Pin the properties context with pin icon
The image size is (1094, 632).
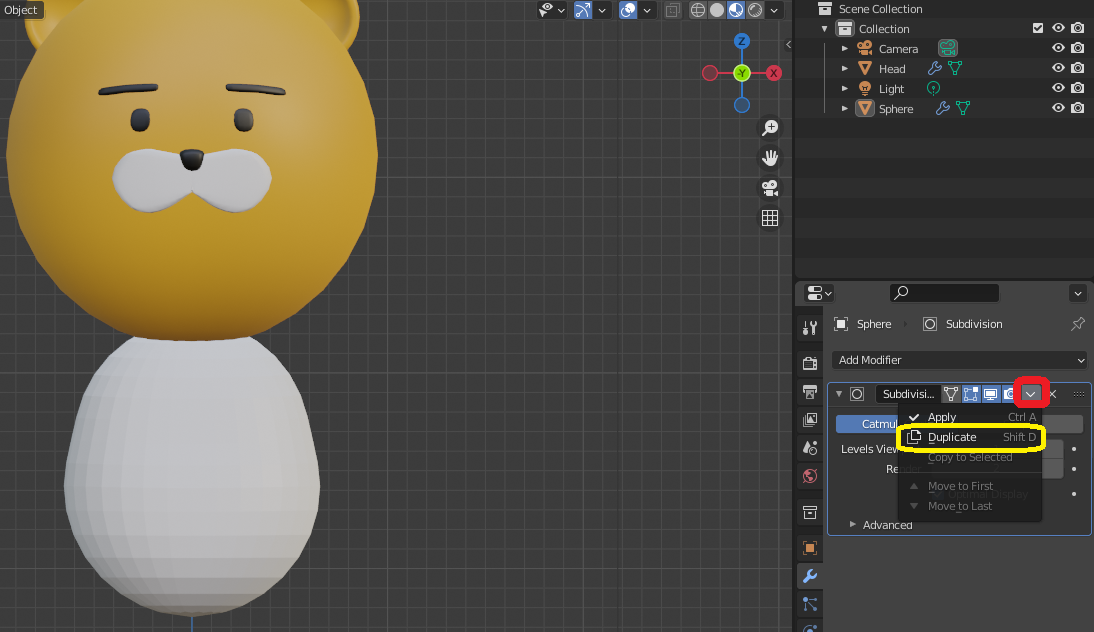pyautogui.click(x=1078, y=324)
